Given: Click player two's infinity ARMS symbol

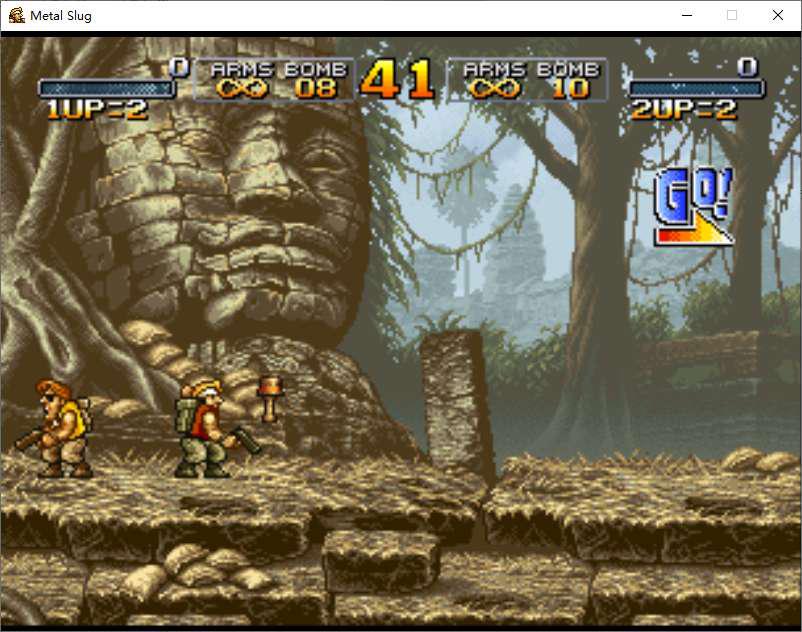Looking at the screenshot, I should coord(492,88).
